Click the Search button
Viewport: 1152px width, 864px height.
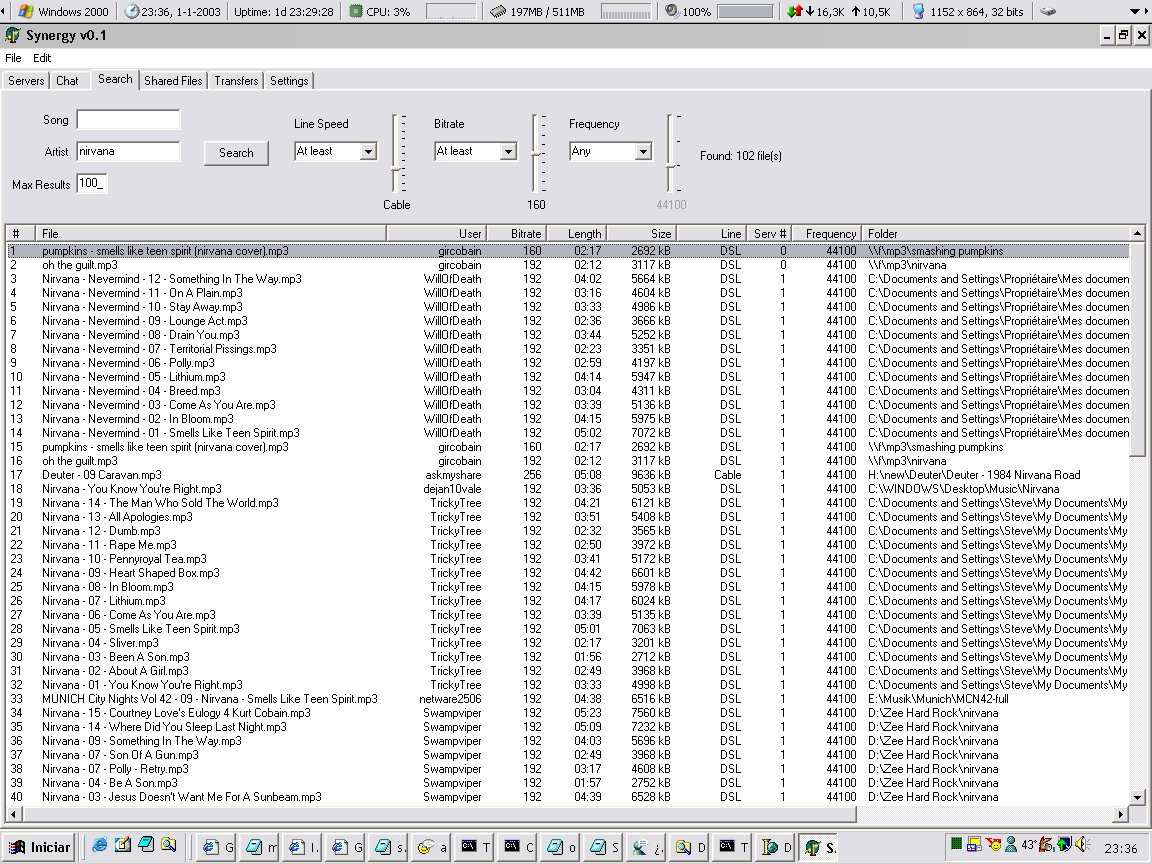(x=236, y=153)
